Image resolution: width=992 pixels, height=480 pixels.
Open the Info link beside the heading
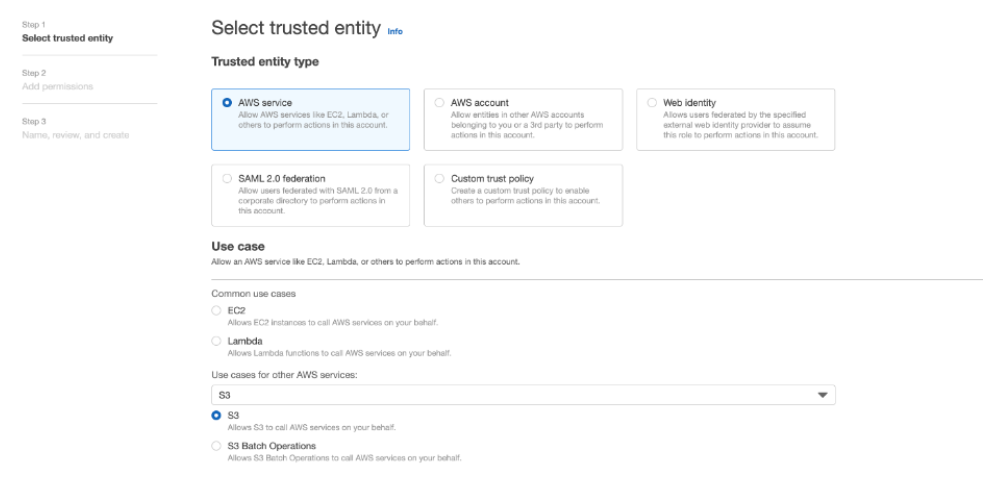pos(394,32)
